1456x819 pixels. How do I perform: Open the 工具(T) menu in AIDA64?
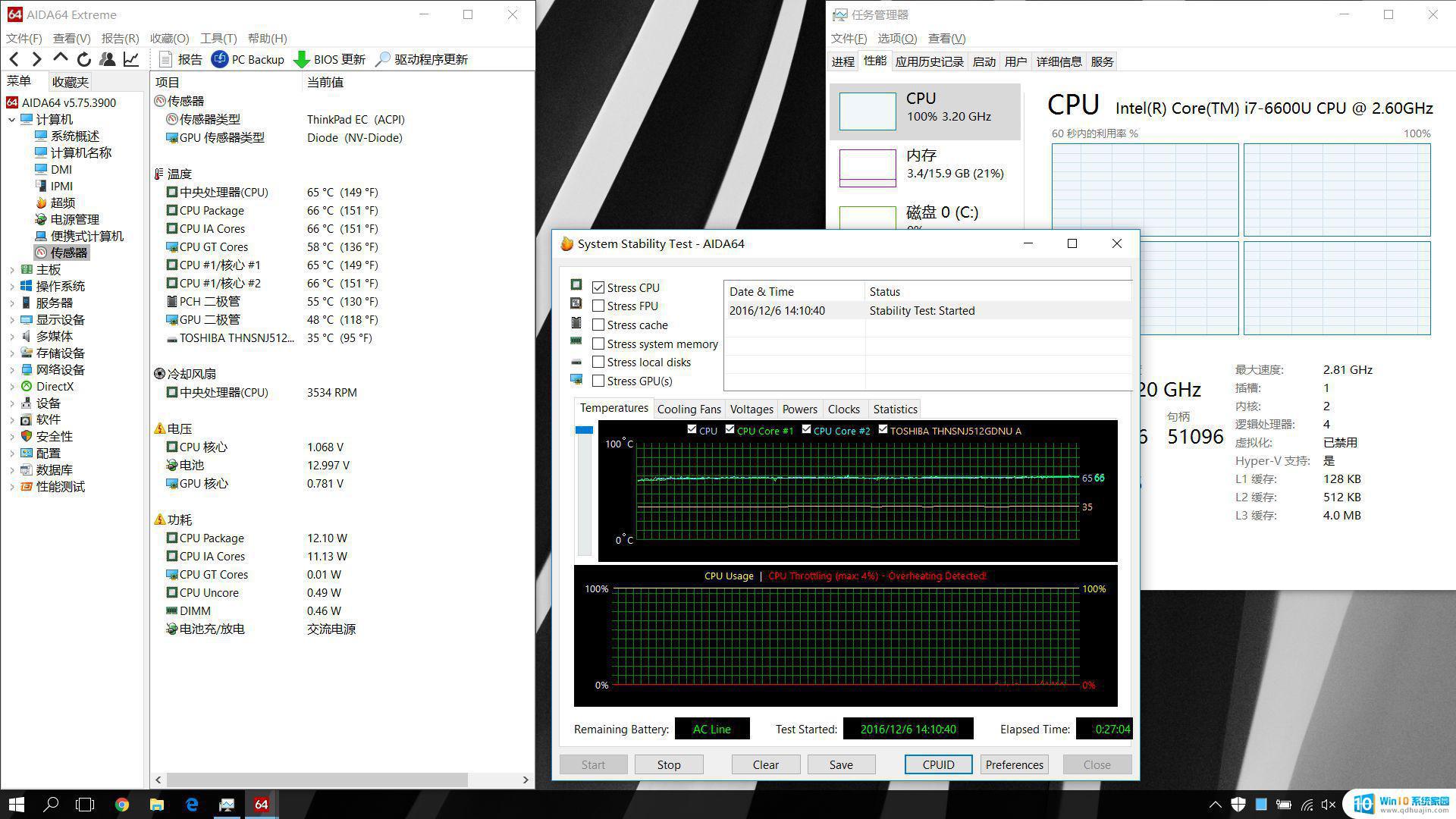click(218, 38)
